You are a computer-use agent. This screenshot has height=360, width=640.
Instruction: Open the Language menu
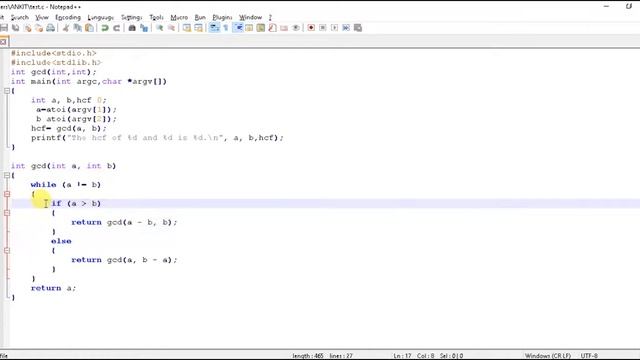tap(100, 17)
